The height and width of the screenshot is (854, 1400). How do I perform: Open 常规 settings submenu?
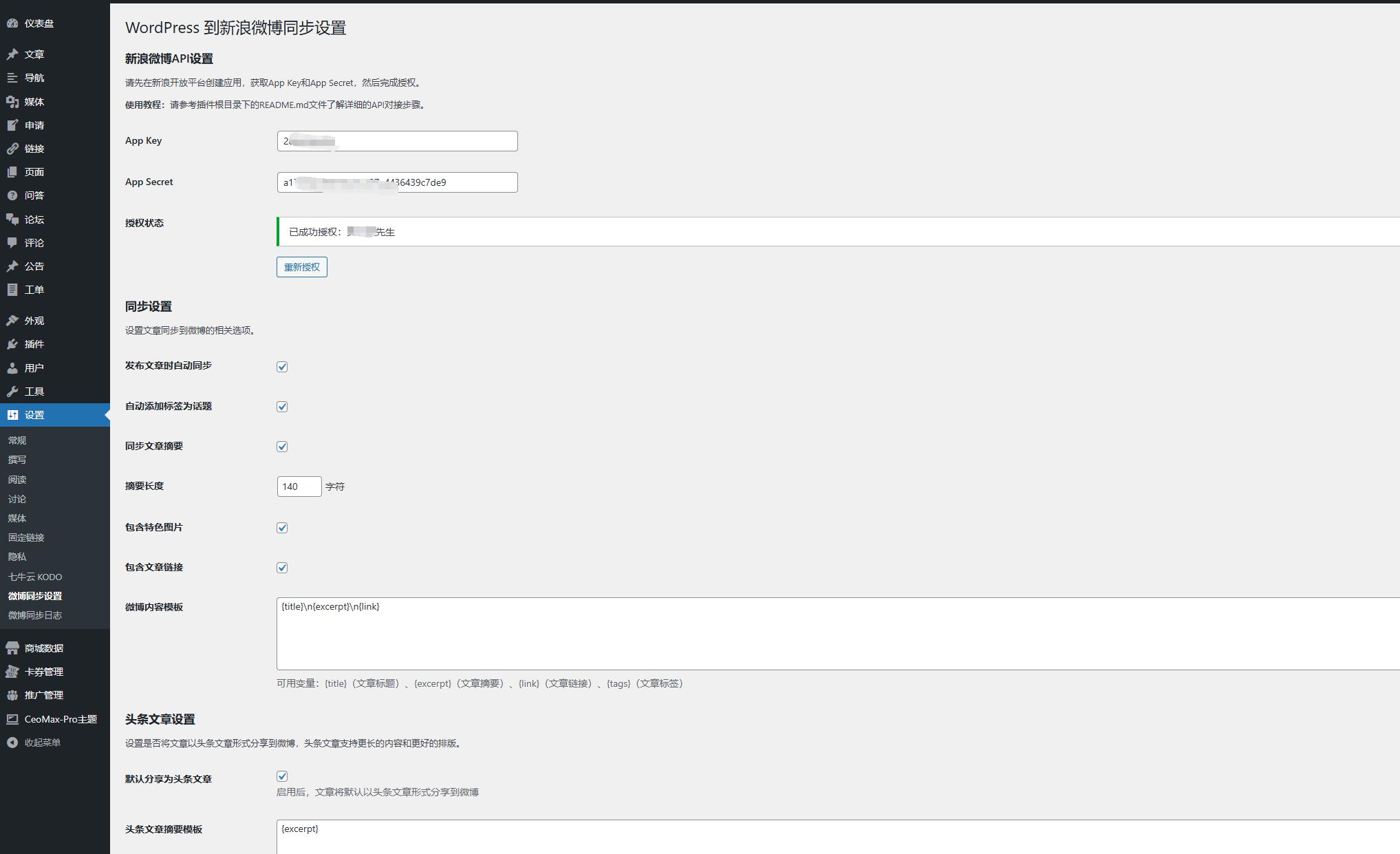tap(17, 440)
